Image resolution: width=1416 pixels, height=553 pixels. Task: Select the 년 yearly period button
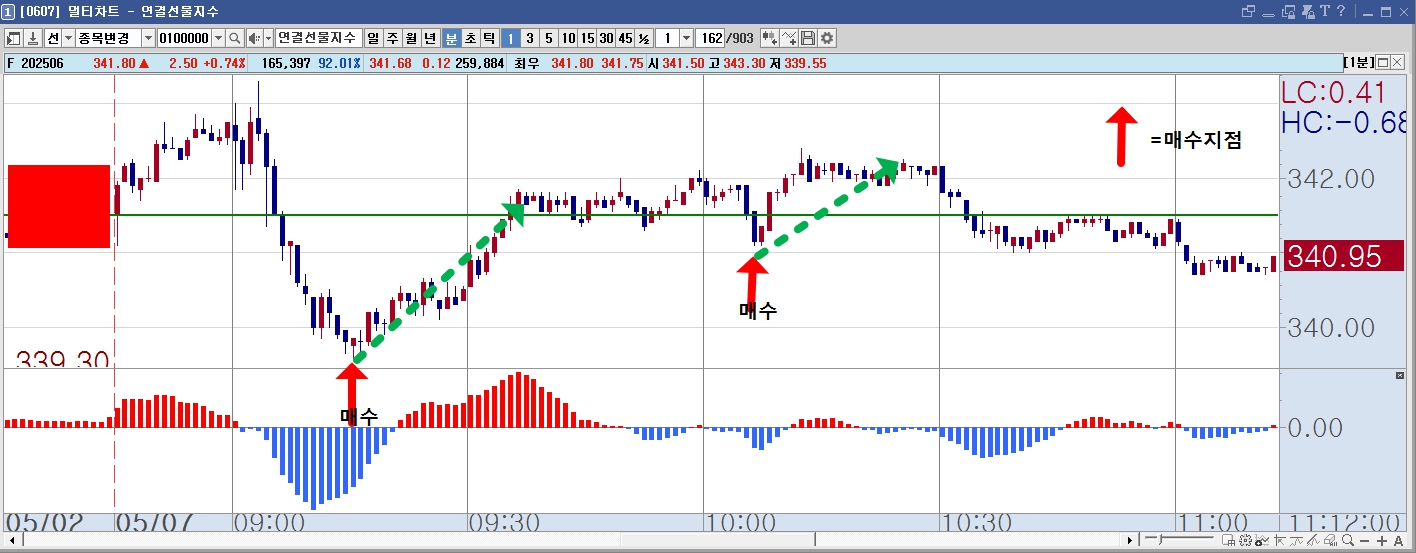tap(430, 38)
